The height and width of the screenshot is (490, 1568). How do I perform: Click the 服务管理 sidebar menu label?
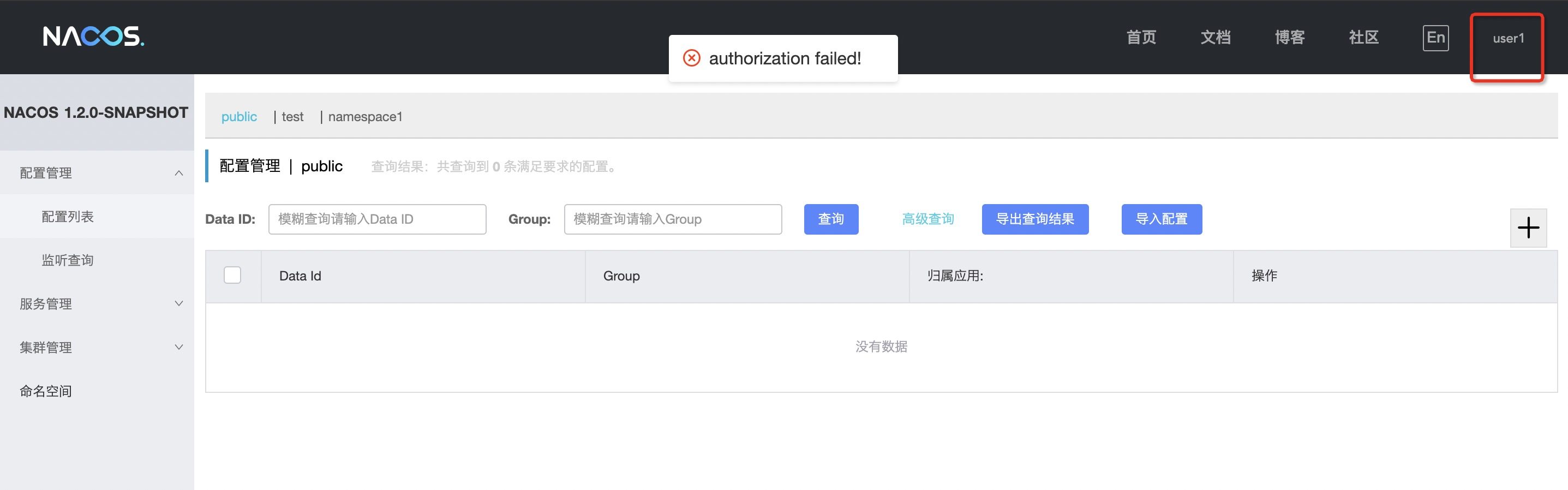pos(46,303)
